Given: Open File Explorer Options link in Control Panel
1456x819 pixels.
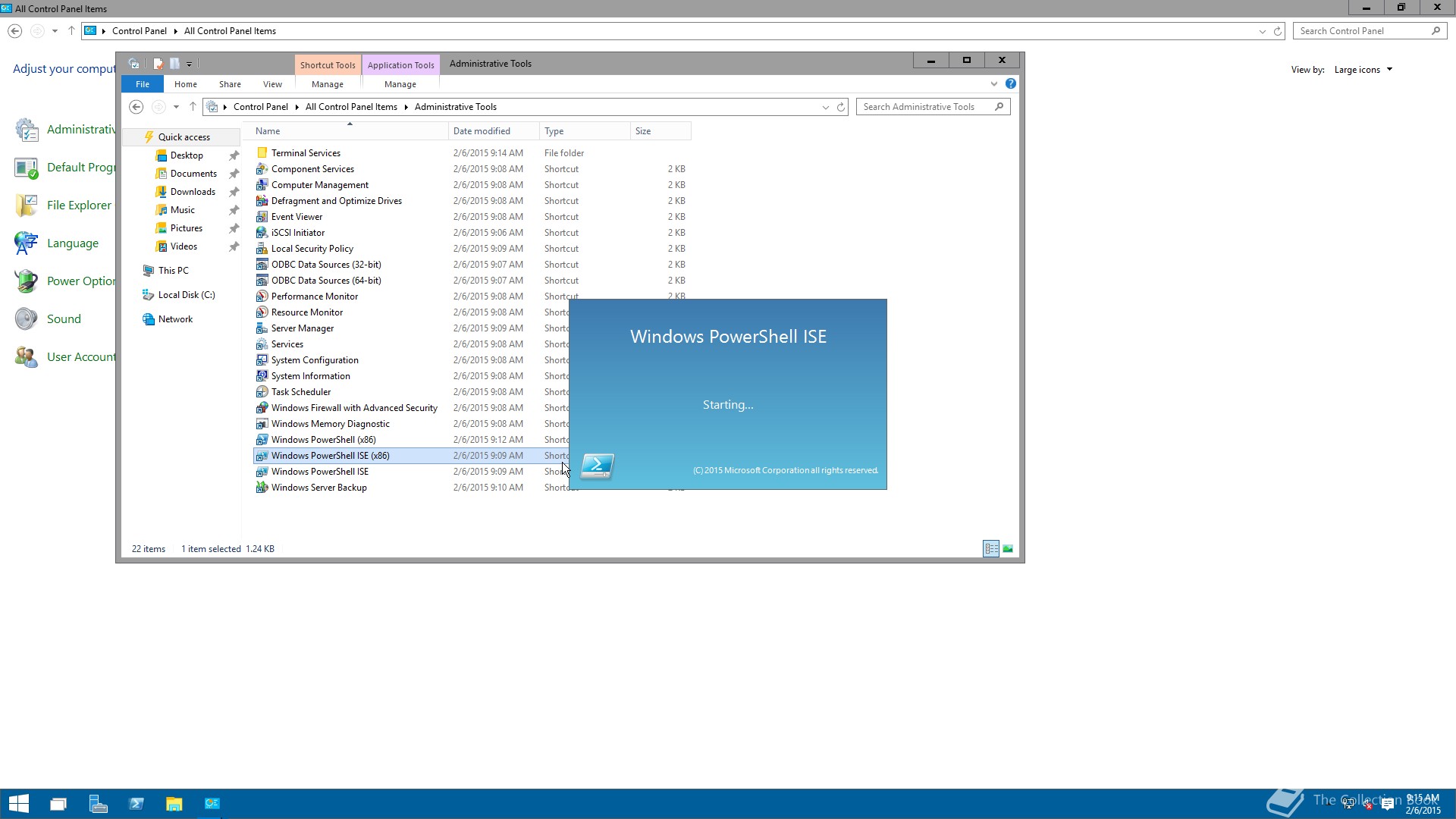Looking at the screenshot, I should point(79,206).
